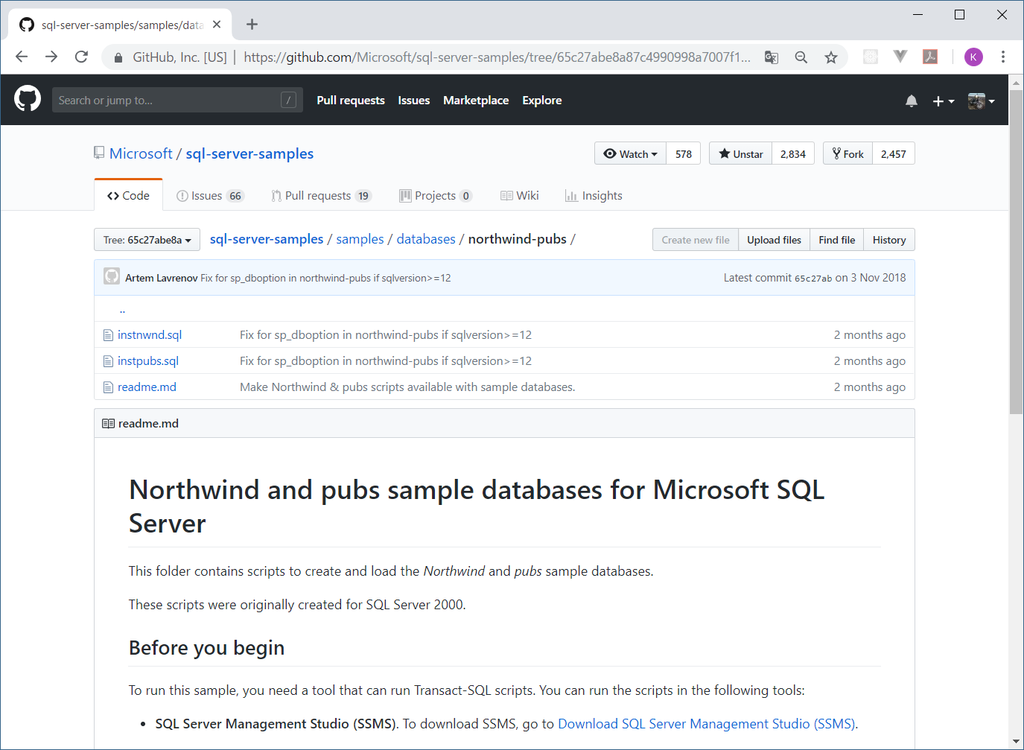1024x750 pixels.
Task: Click the gray downward-arrow extension icon
Action: [900, 57]
